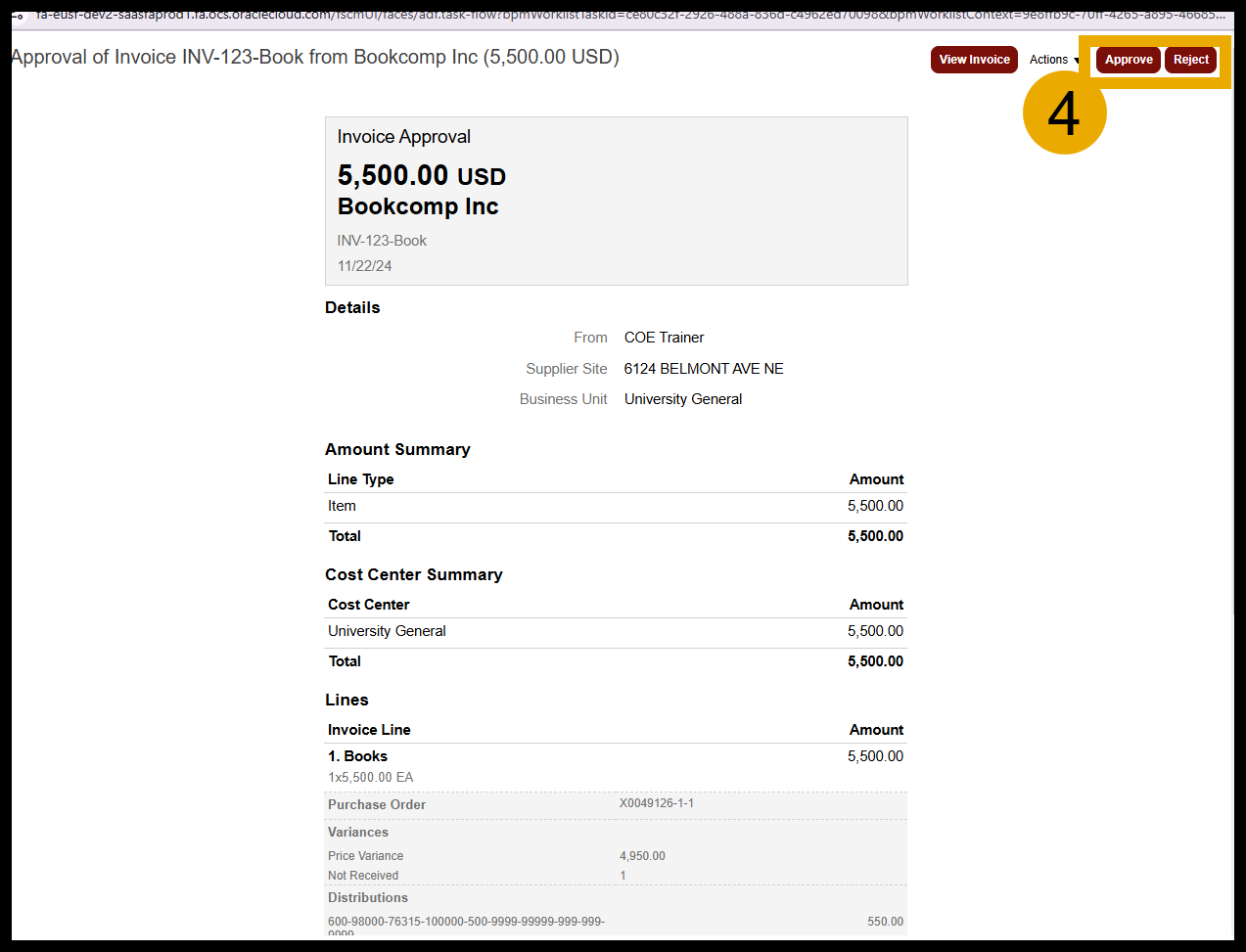Image resolution: width=1246 pixels, height=952 pixels.
Task: Click the invoice date 11/22/24
Action: click(364, 266)
